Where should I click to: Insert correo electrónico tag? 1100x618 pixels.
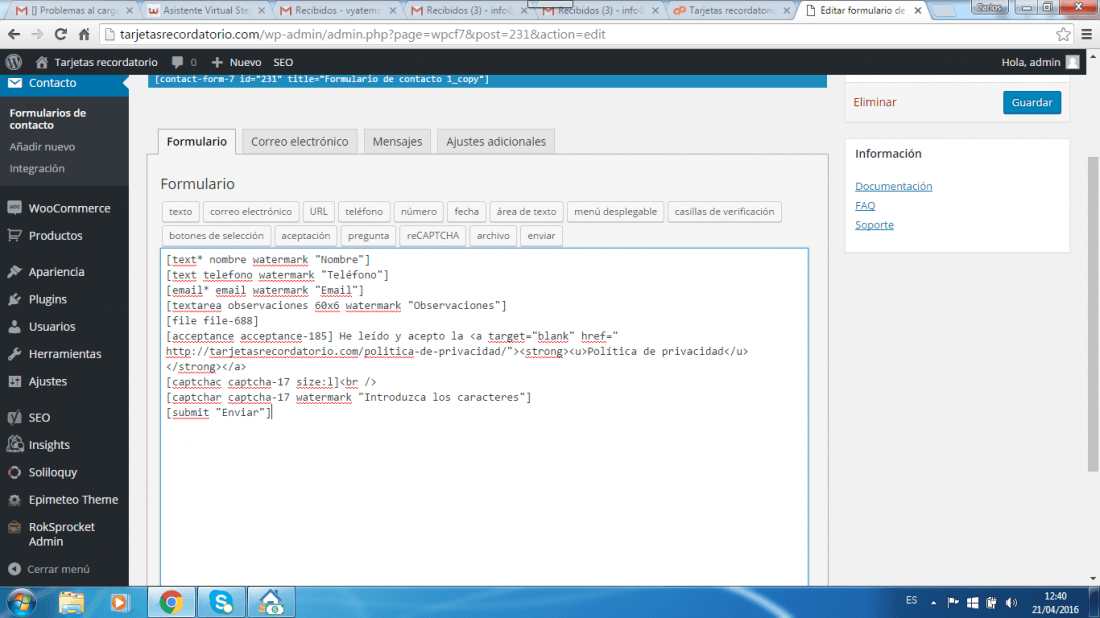(x=251, y=211)
